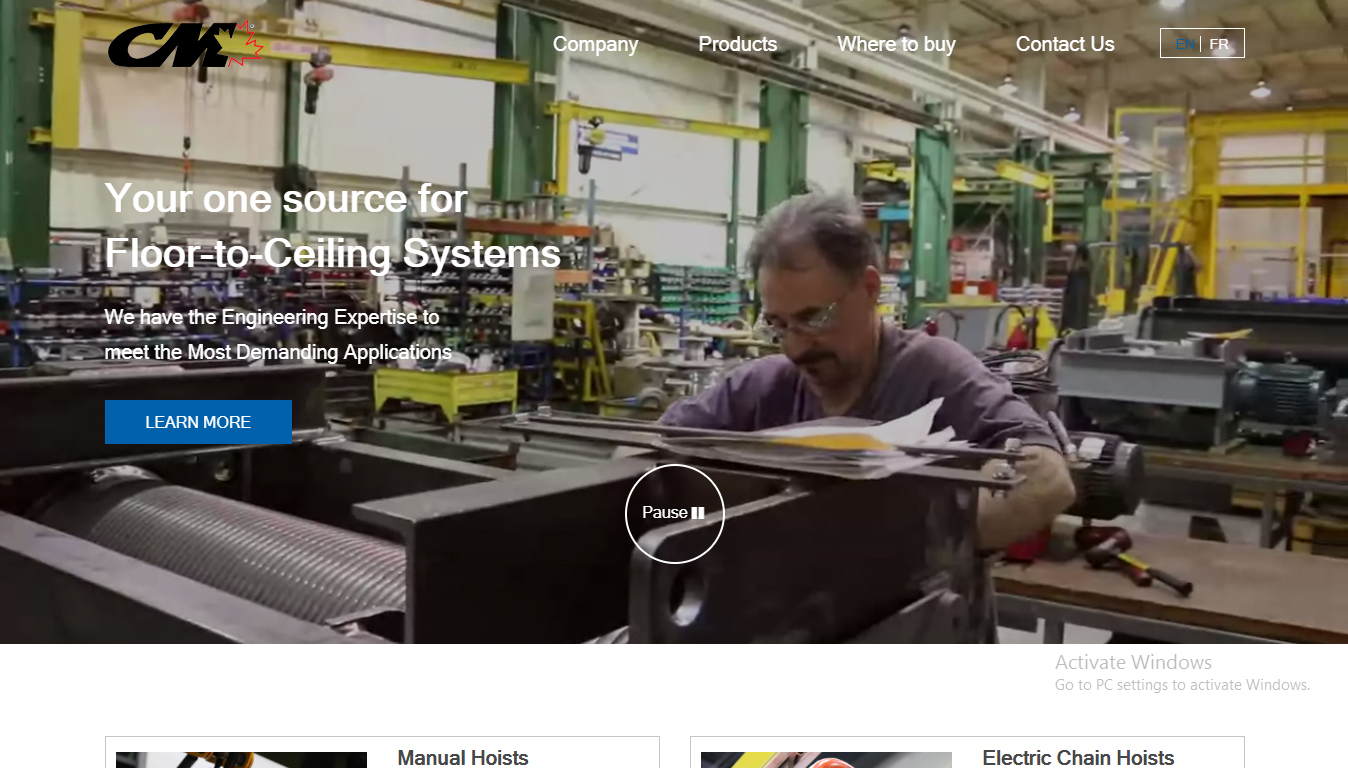This screenshot has height=768, width=1348.
Task: Click the 'Your one source for' headline
Action: point(286,198)
